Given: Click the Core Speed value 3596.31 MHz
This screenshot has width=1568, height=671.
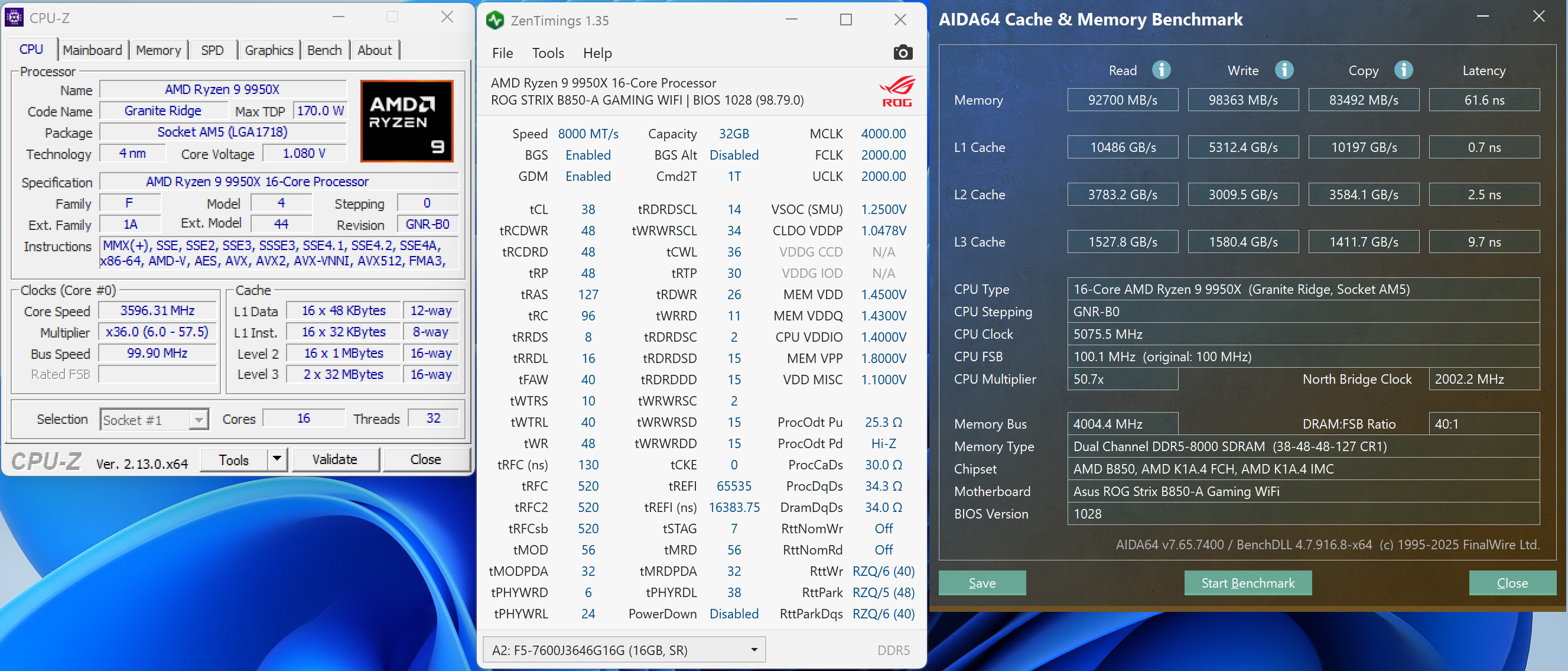Looking at the screenshot, I should click(157, 310).
